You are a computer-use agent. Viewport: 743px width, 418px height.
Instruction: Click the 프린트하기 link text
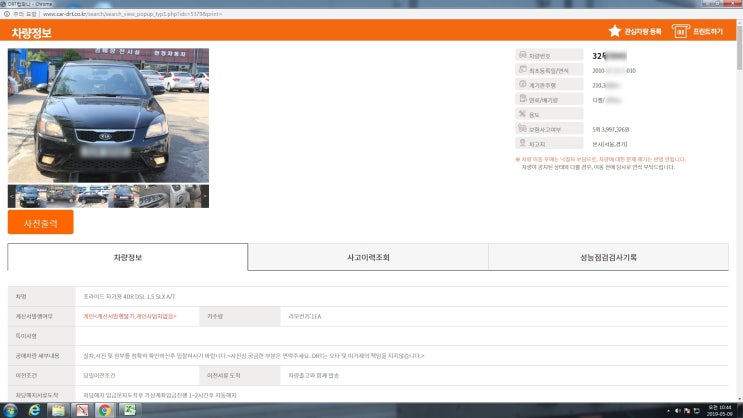708,31
